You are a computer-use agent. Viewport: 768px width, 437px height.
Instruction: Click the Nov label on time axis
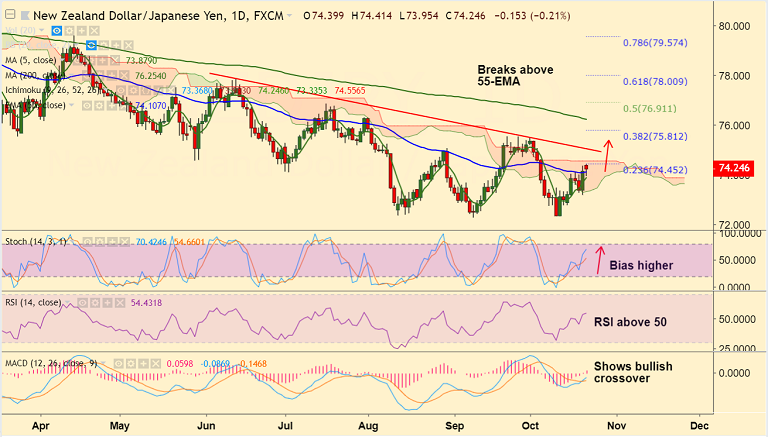(x=616, y=426)
